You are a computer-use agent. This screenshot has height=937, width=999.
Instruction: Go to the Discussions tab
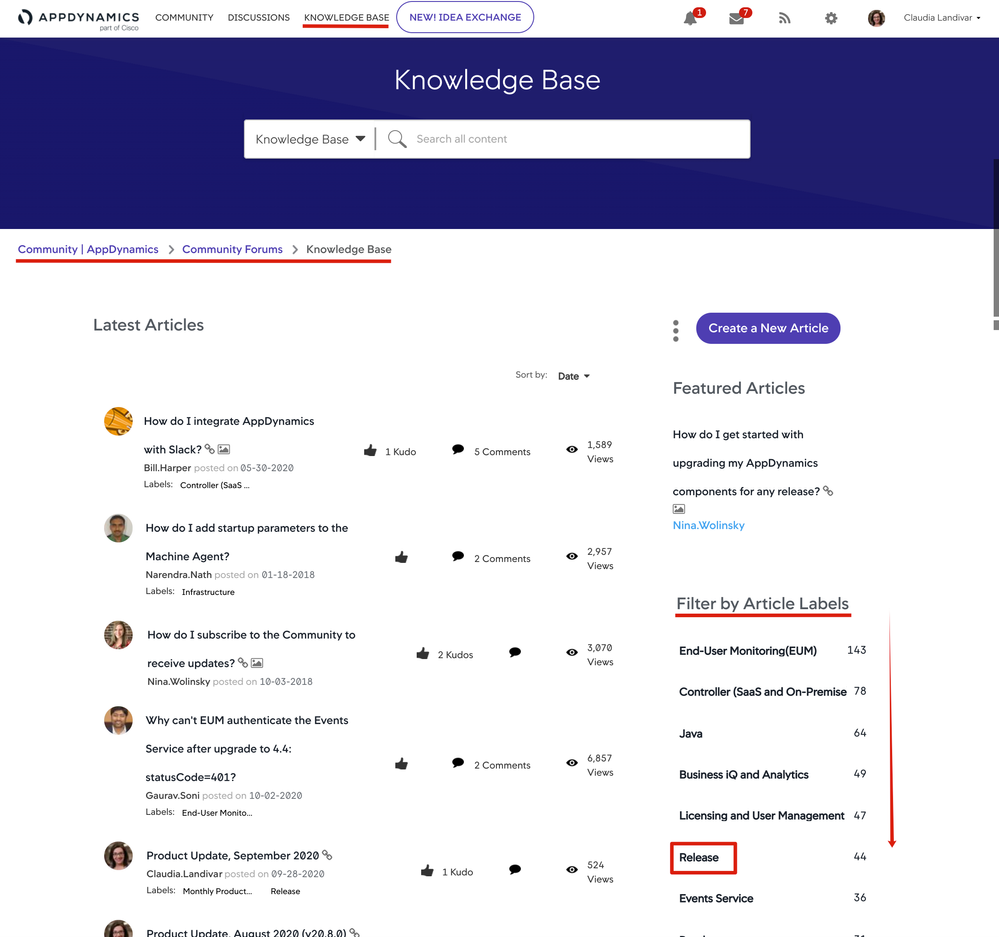(x=258, y=18)
